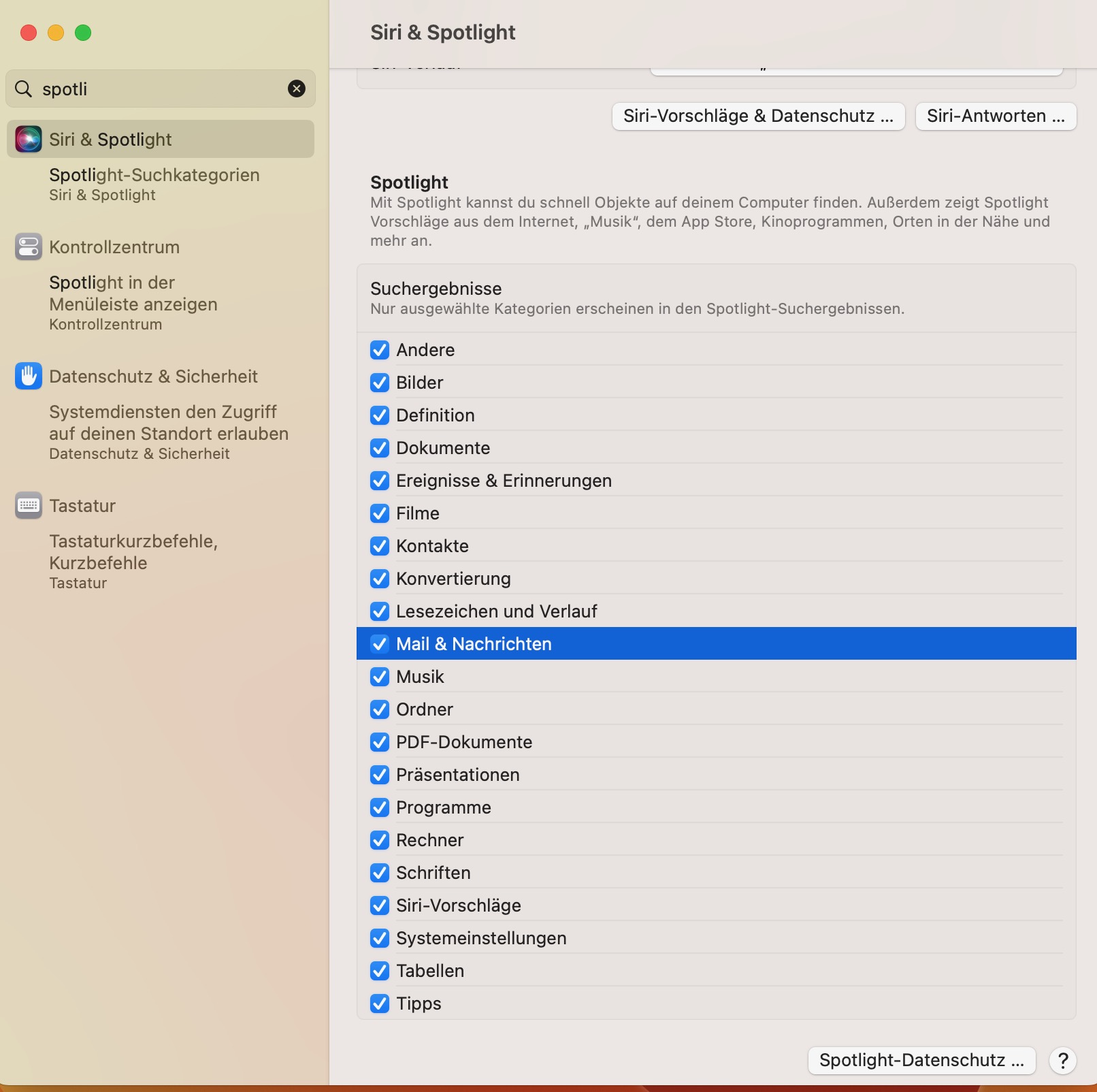Click the Kontakte category label
The image size is (1097, 1092).
click(x=432, y=546)
